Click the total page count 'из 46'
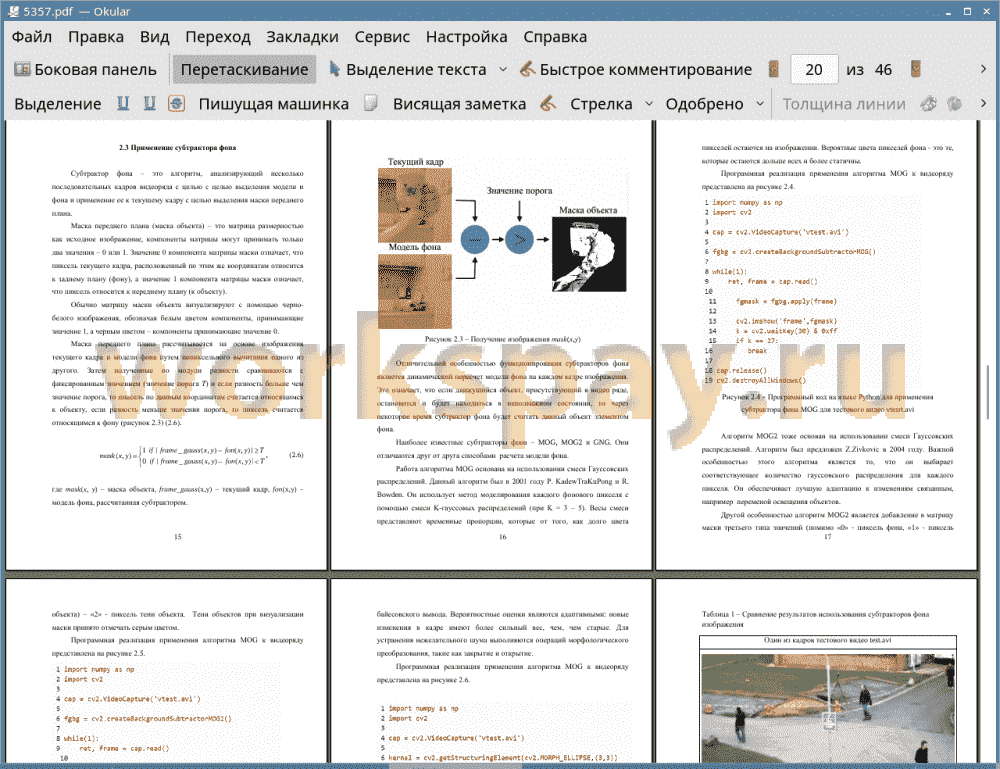This screenshot has width=1000, height=769. [x=869, y=70]
